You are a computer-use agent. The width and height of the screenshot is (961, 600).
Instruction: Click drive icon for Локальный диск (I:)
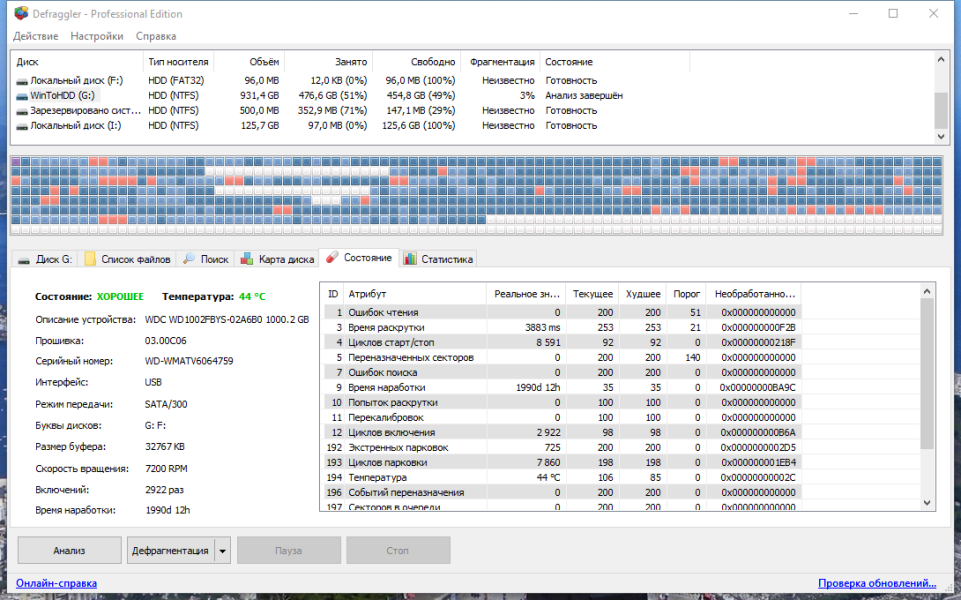(22, 126)
